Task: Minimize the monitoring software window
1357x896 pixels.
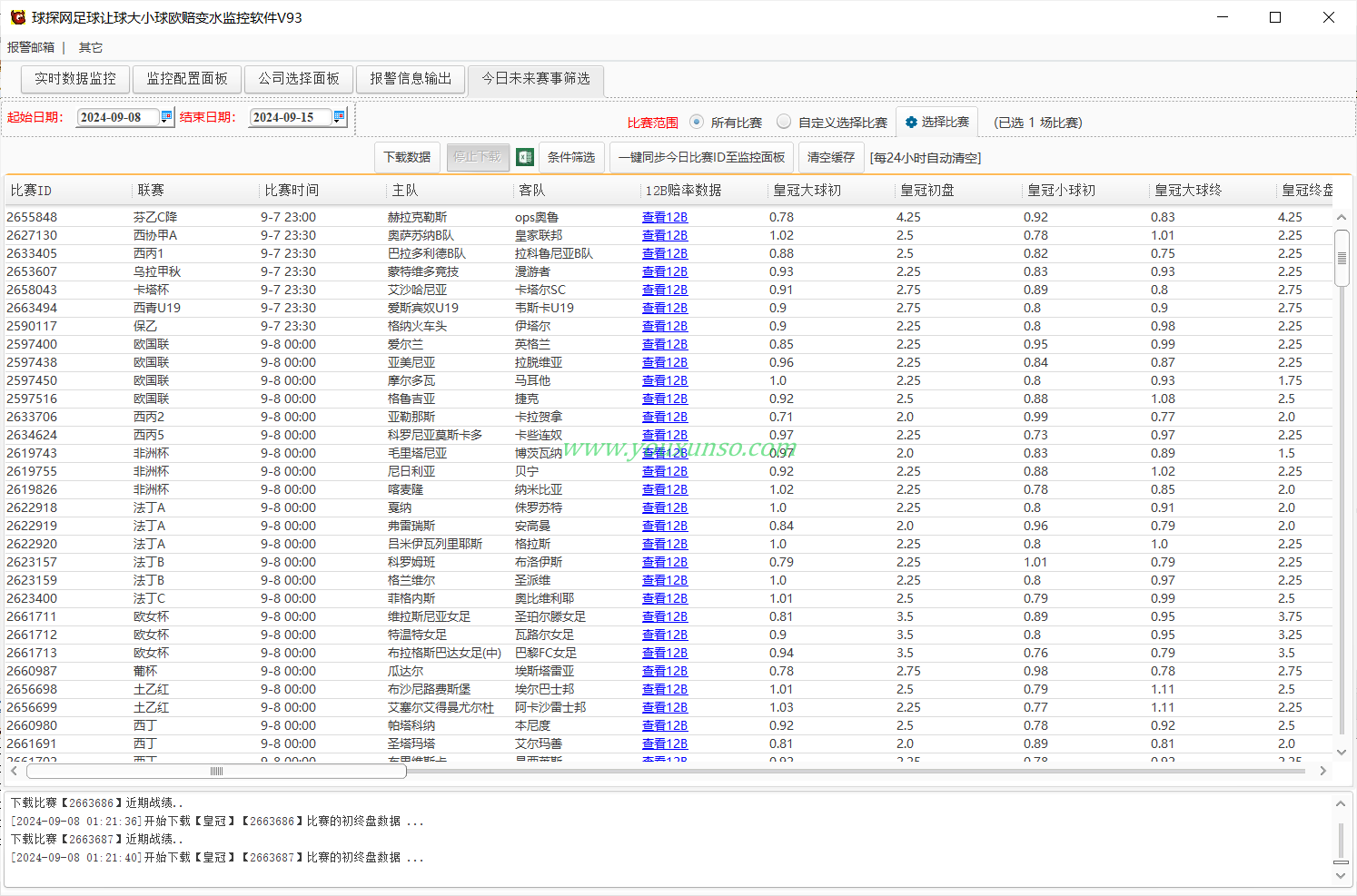Action: 1223,17
